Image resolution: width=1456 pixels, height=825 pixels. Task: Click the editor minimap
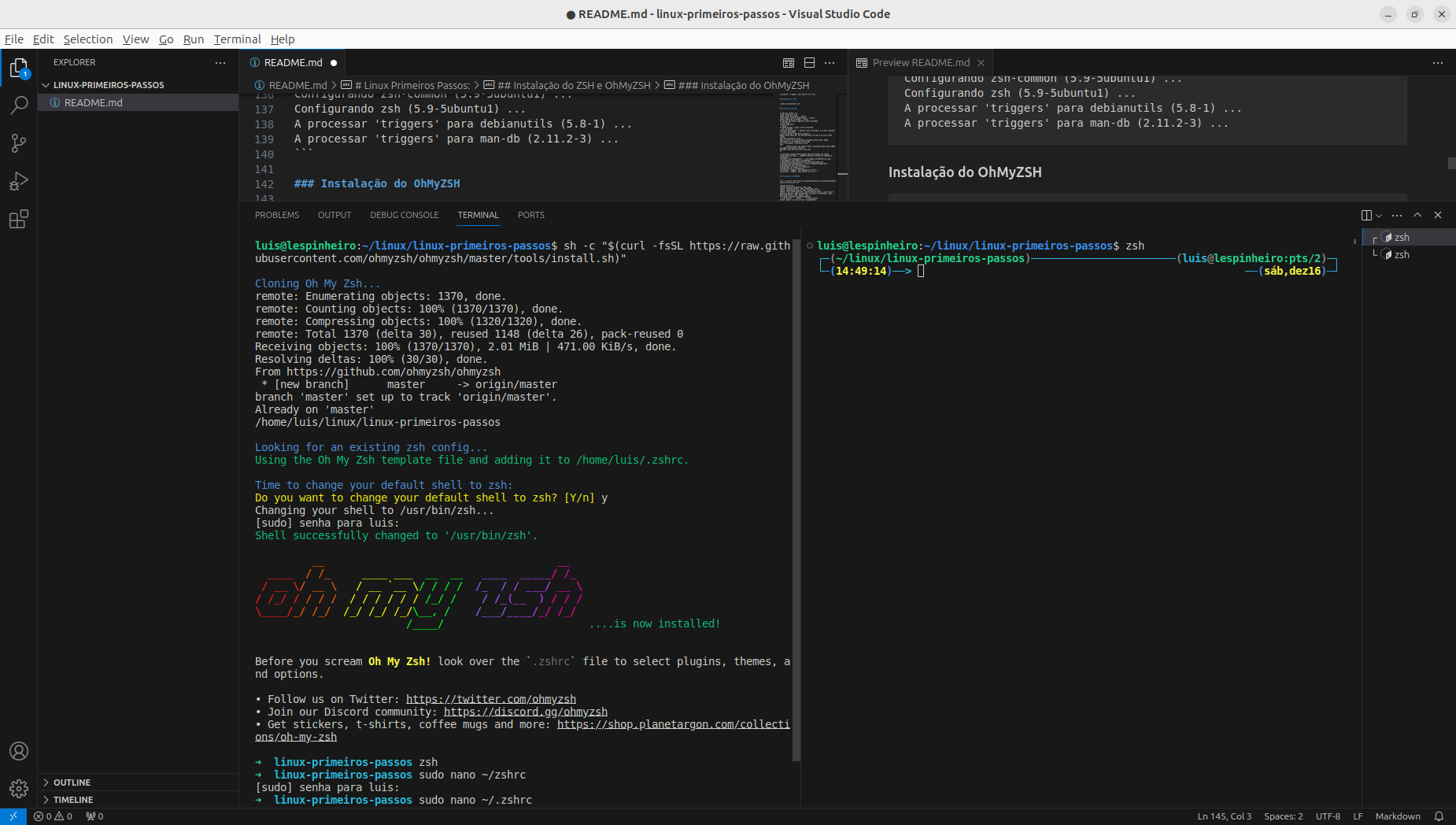click(x=807, y=147)
